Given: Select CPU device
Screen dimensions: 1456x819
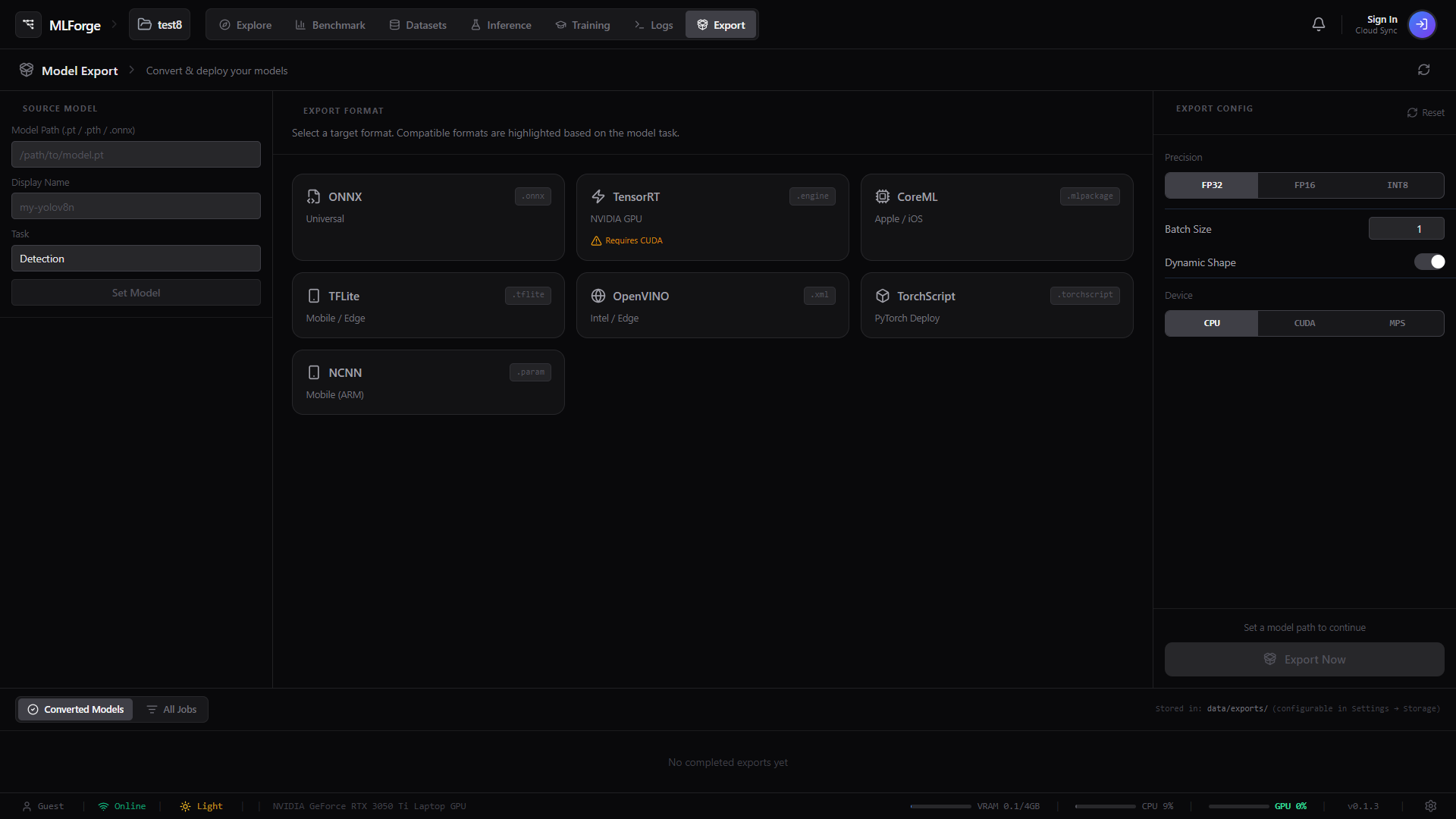Looking at the screenshot, I should [1212, 323].
